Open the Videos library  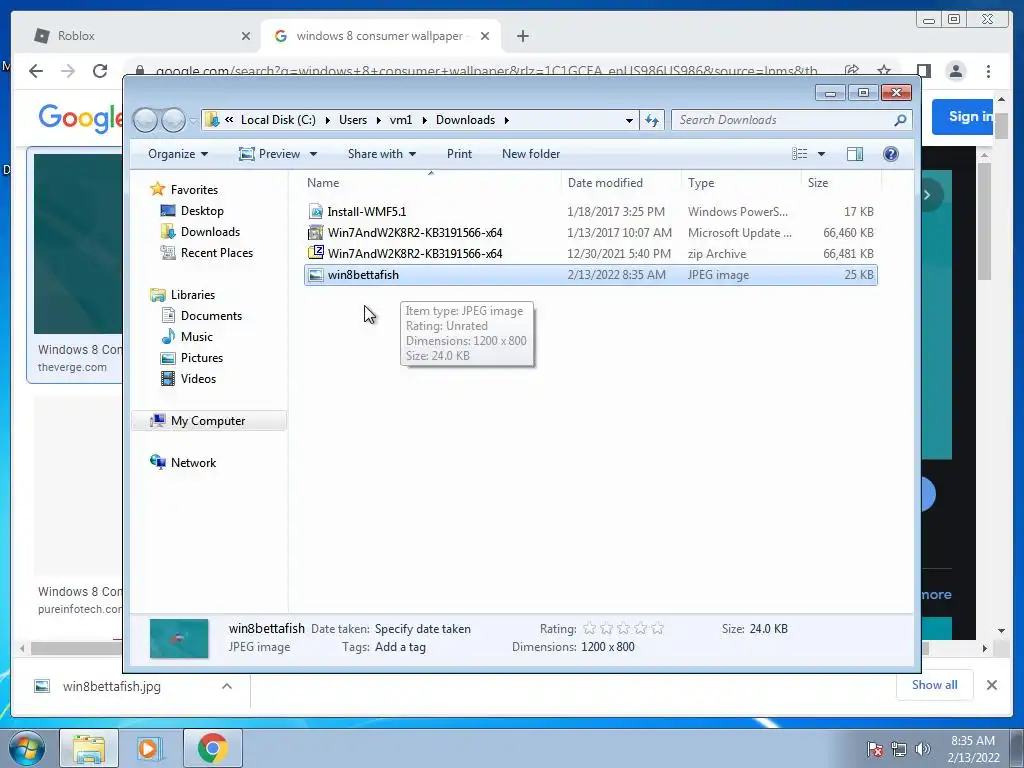point(198,379)
